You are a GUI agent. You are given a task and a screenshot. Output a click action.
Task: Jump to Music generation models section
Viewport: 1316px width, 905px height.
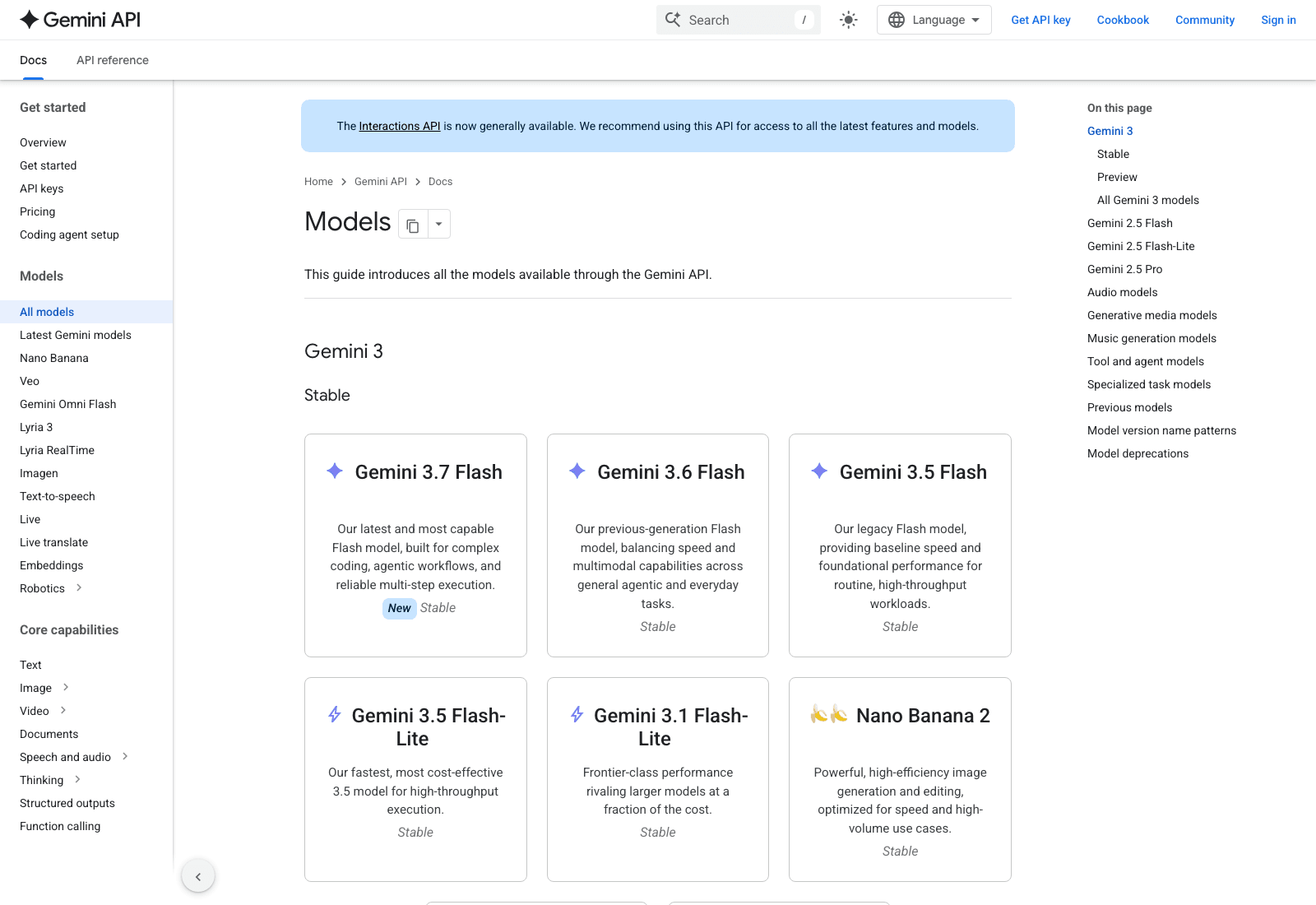tap(1151, 338)
